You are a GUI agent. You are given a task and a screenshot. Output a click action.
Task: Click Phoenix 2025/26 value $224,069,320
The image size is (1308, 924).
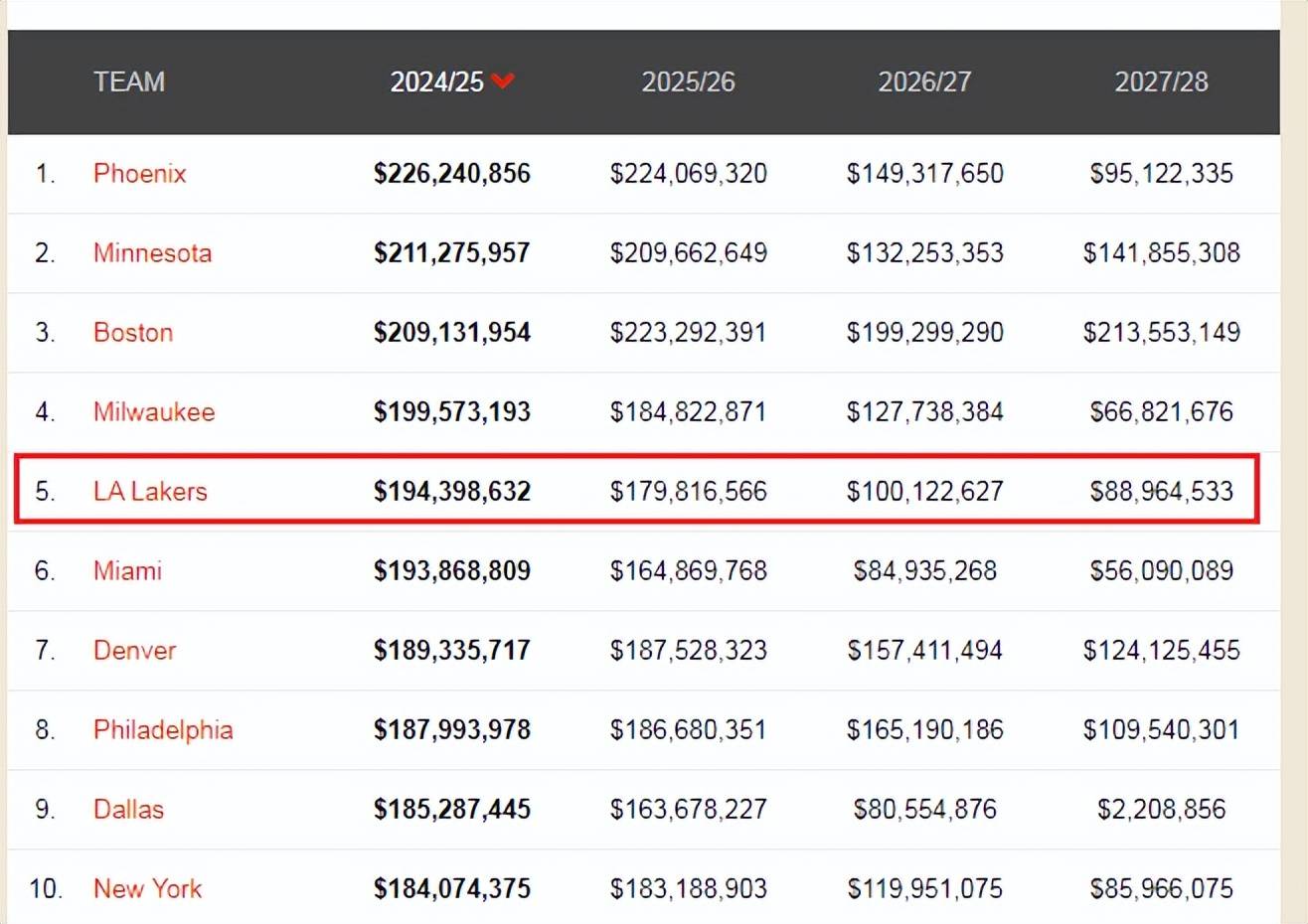(689, 174)
